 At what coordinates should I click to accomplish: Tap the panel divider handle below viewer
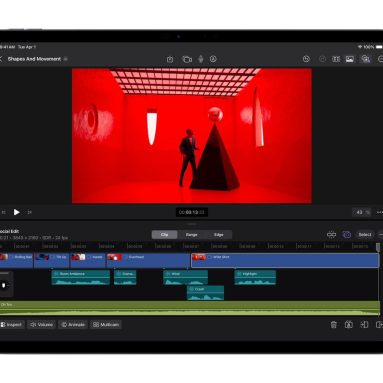click(x=192, y=224)
